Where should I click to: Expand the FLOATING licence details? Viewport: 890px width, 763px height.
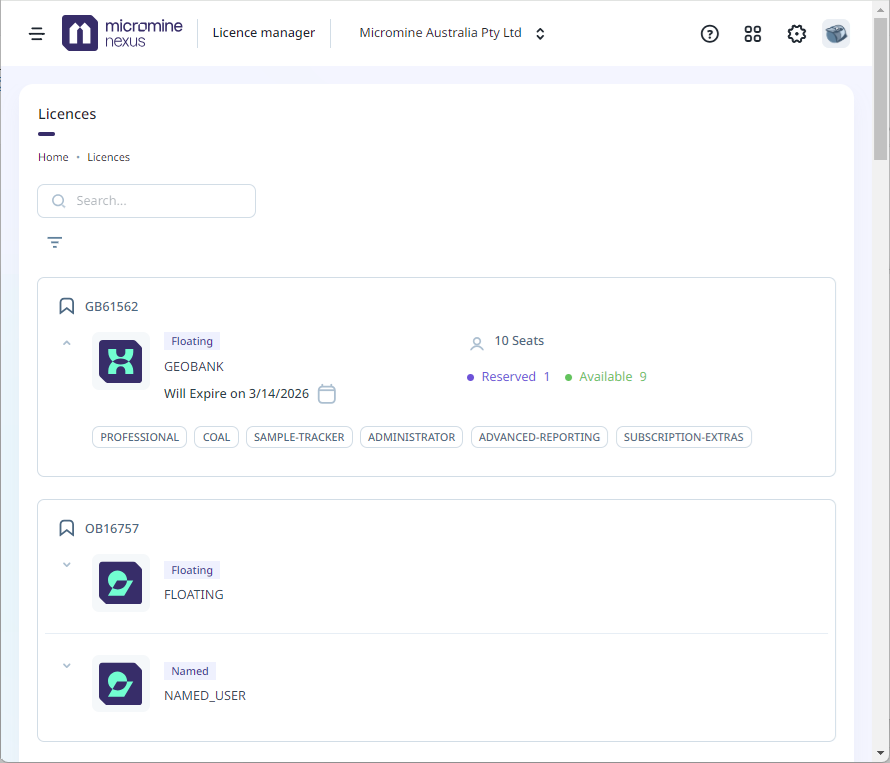point(67,565)
